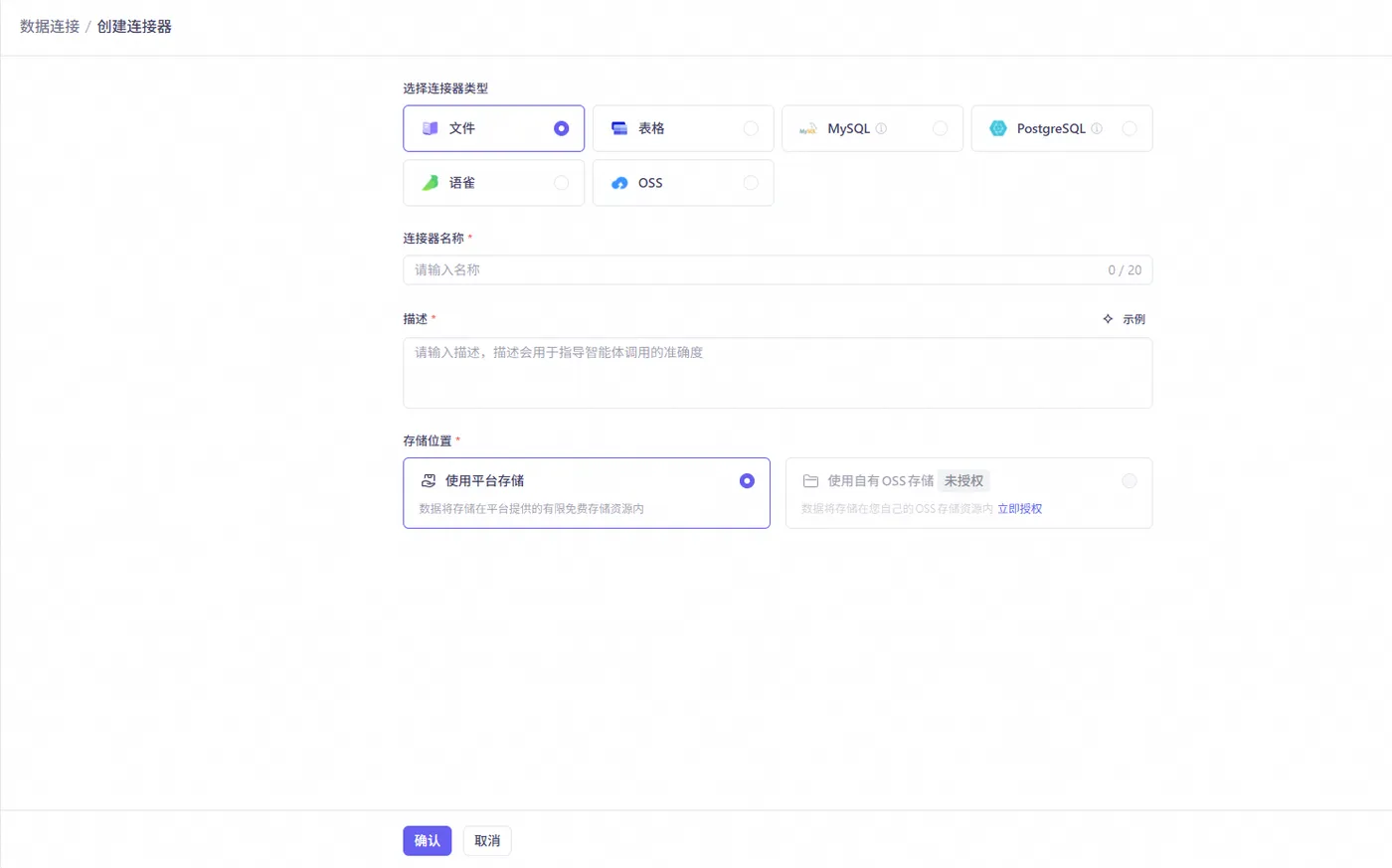Click the MySQL label text

849,129
